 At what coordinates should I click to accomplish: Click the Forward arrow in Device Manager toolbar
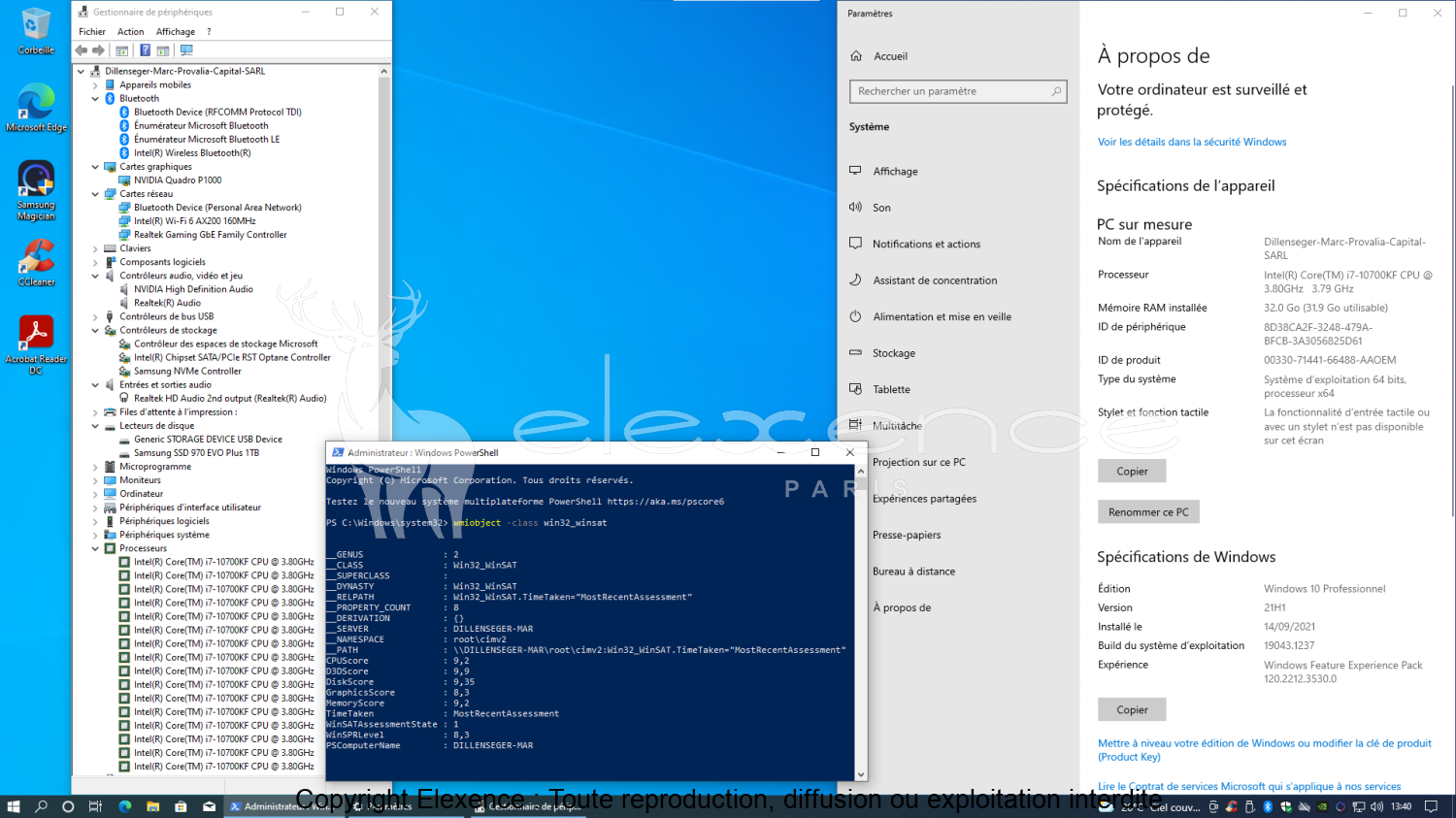98,50
